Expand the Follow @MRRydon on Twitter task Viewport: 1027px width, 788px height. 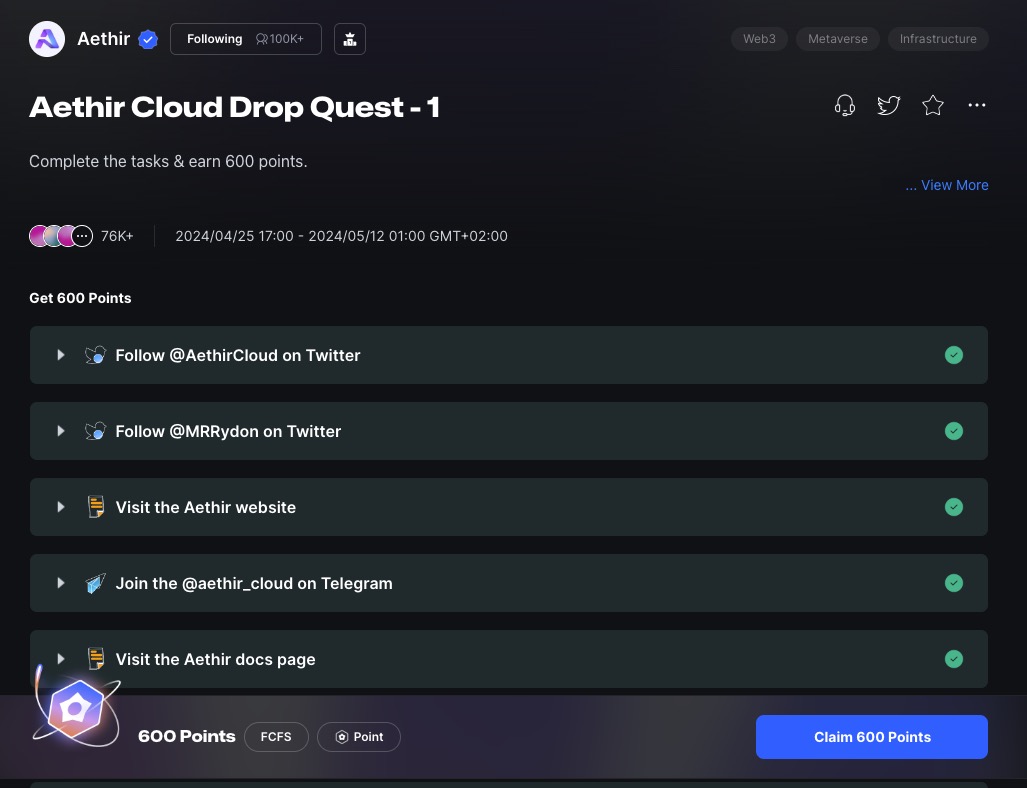pos(61,431)
